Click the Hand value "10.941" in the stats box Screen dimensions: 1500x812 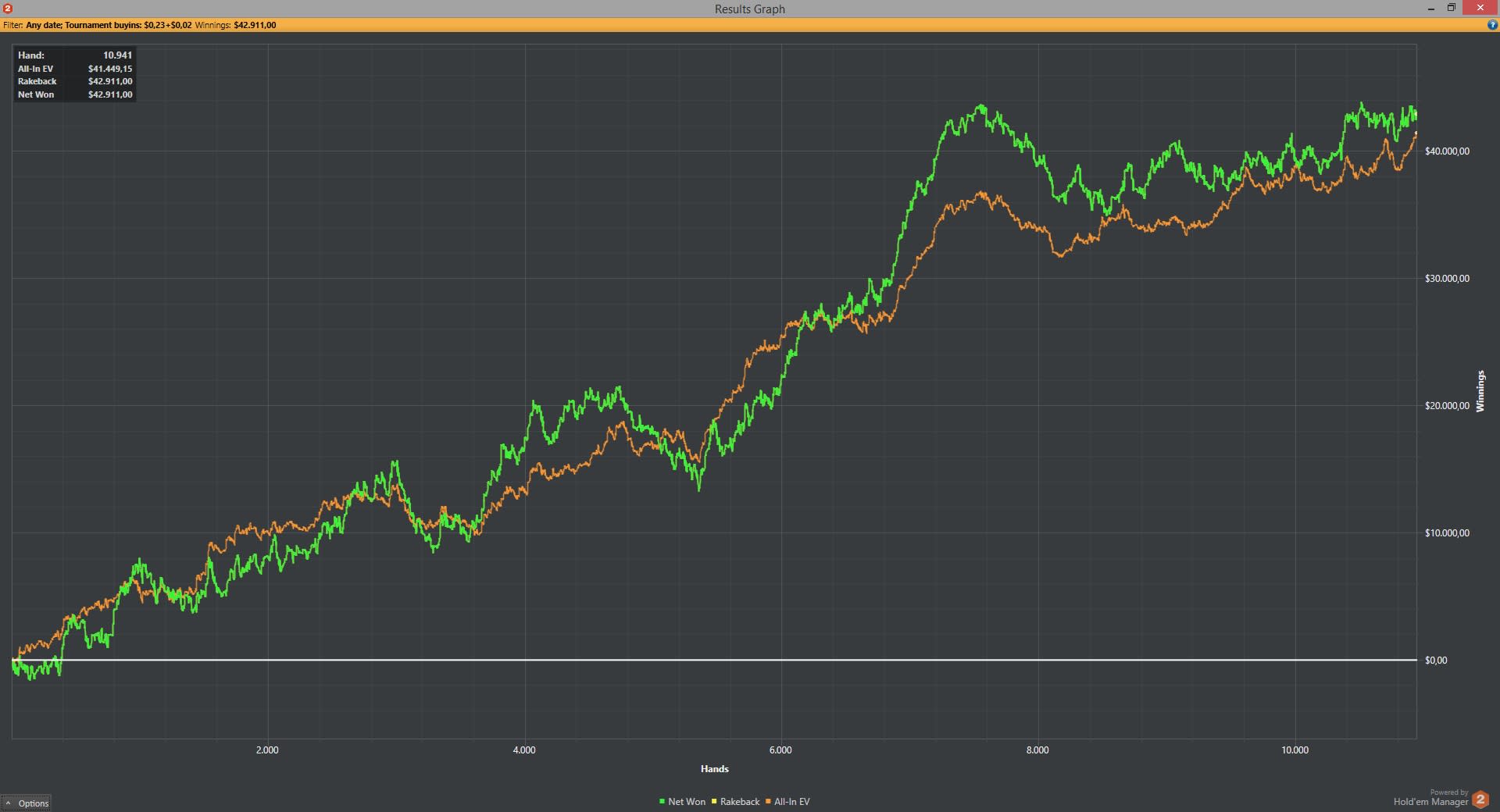(117, 55)
